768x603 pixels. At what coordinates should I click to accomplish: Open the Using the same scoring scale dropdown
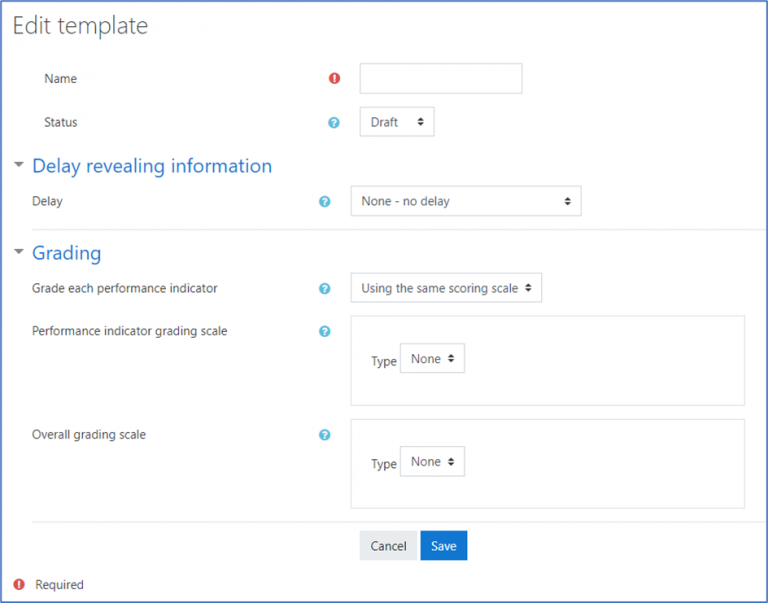click(x=446, y=288)
